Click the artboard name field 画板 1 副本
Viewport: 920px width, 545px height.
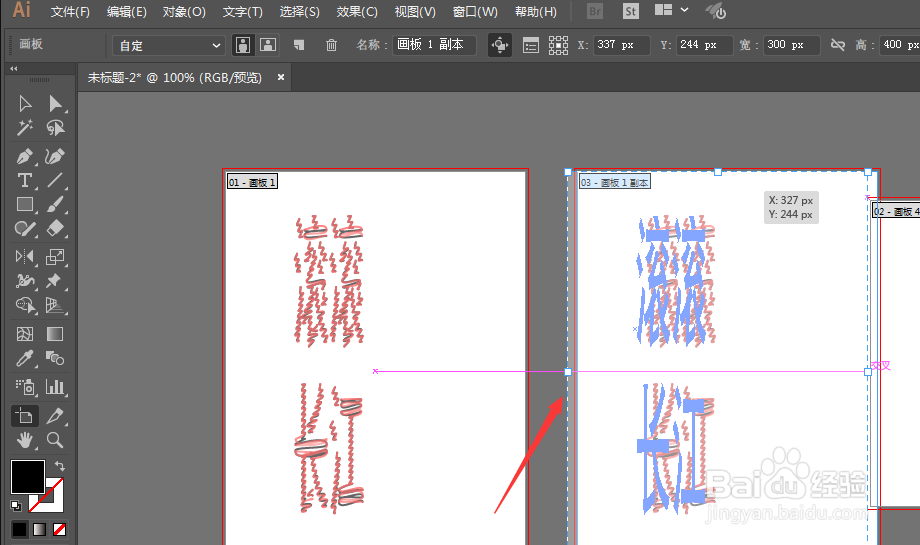[x=434, y=45]
